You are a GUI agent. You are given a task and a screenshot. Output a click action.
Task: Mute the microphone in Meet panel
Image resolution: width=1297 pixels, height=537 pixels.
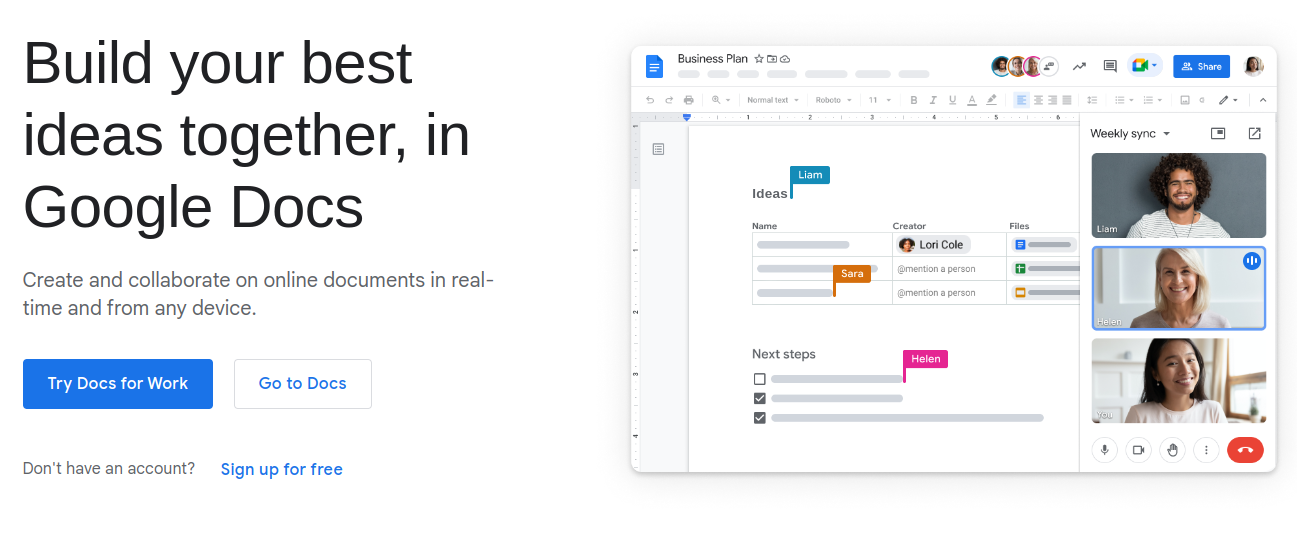[1105, 450]
